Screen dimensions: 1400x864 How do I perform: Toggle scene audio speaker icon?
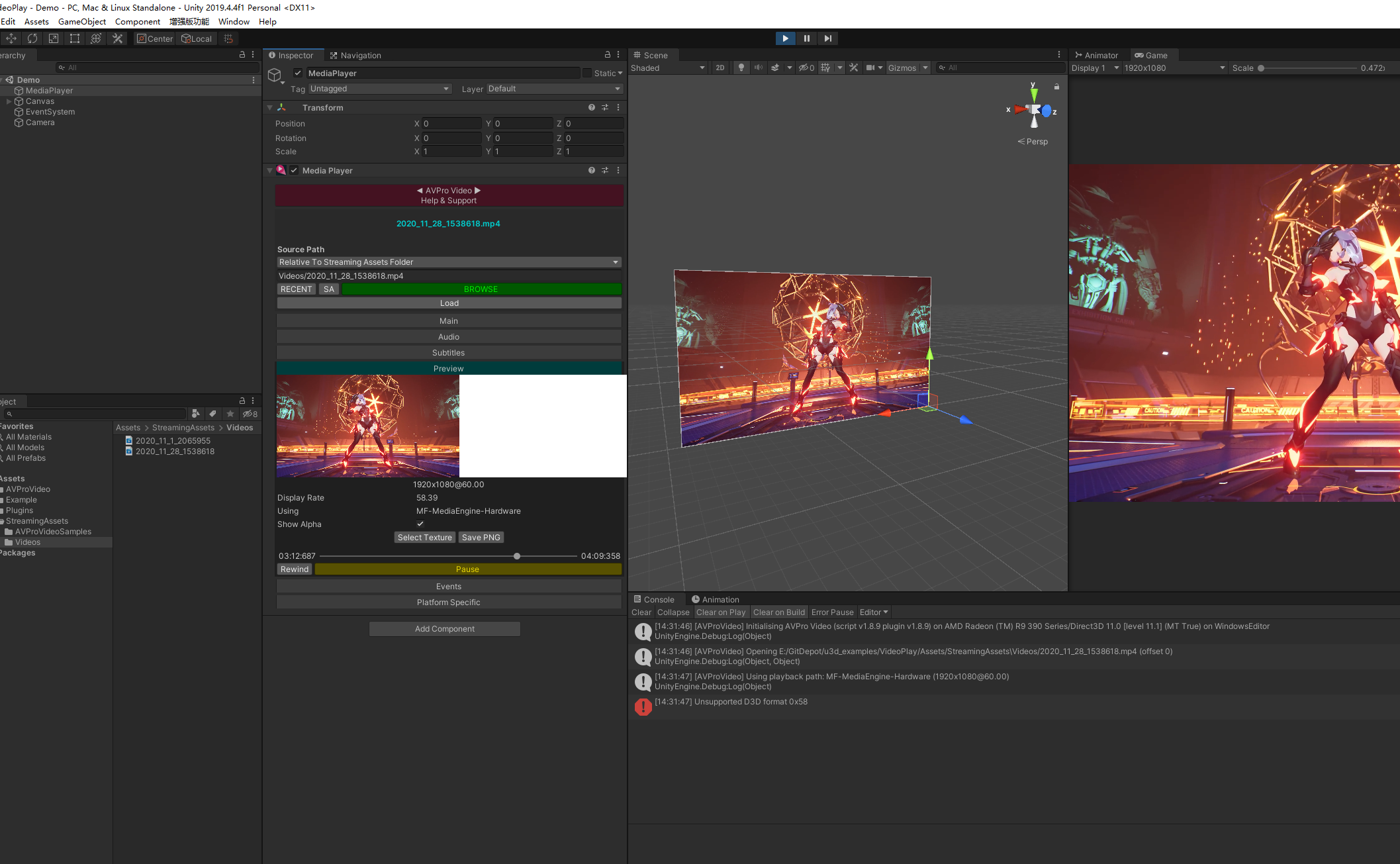coord(759,68)
